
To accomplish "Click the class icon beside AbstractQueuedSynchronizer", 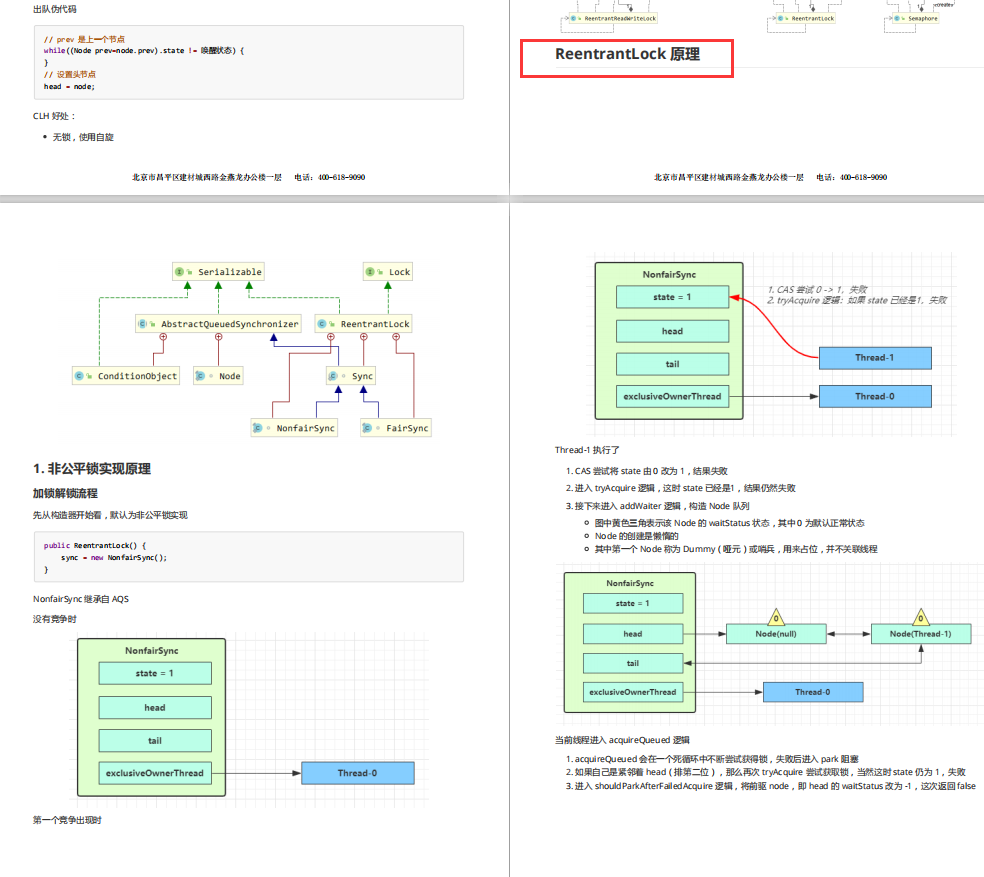I will coord(142,324).
